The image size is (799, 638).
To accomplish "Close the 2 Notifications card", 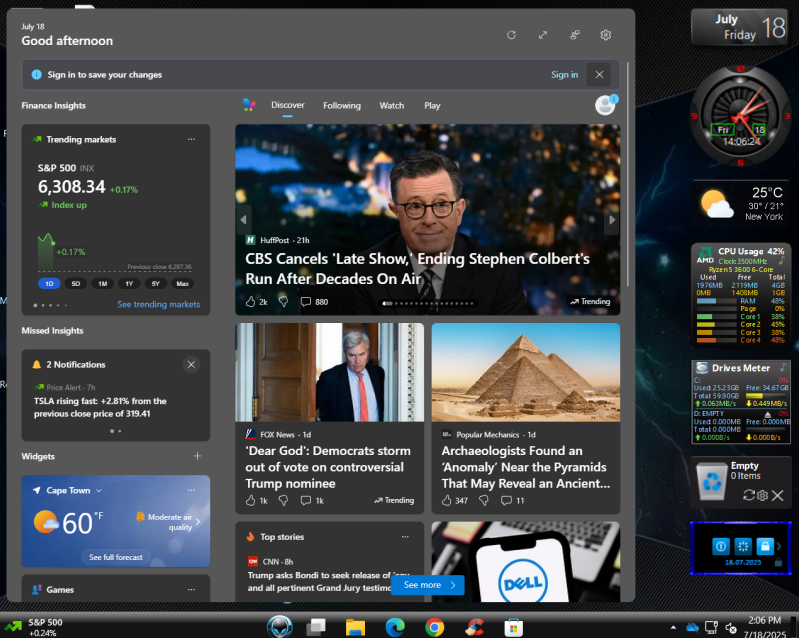I will click(x=191, y=364).
